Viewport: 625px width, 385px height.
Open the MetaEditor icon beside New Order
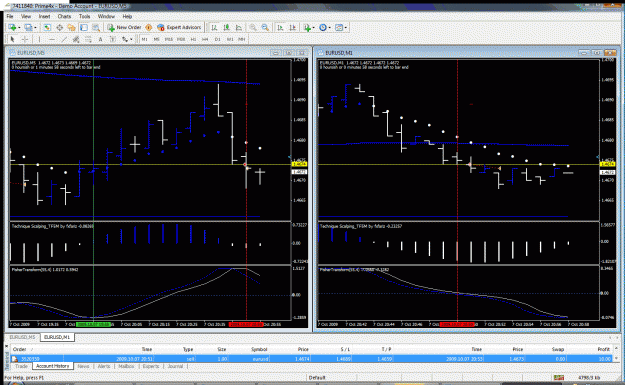pos(148,28)
